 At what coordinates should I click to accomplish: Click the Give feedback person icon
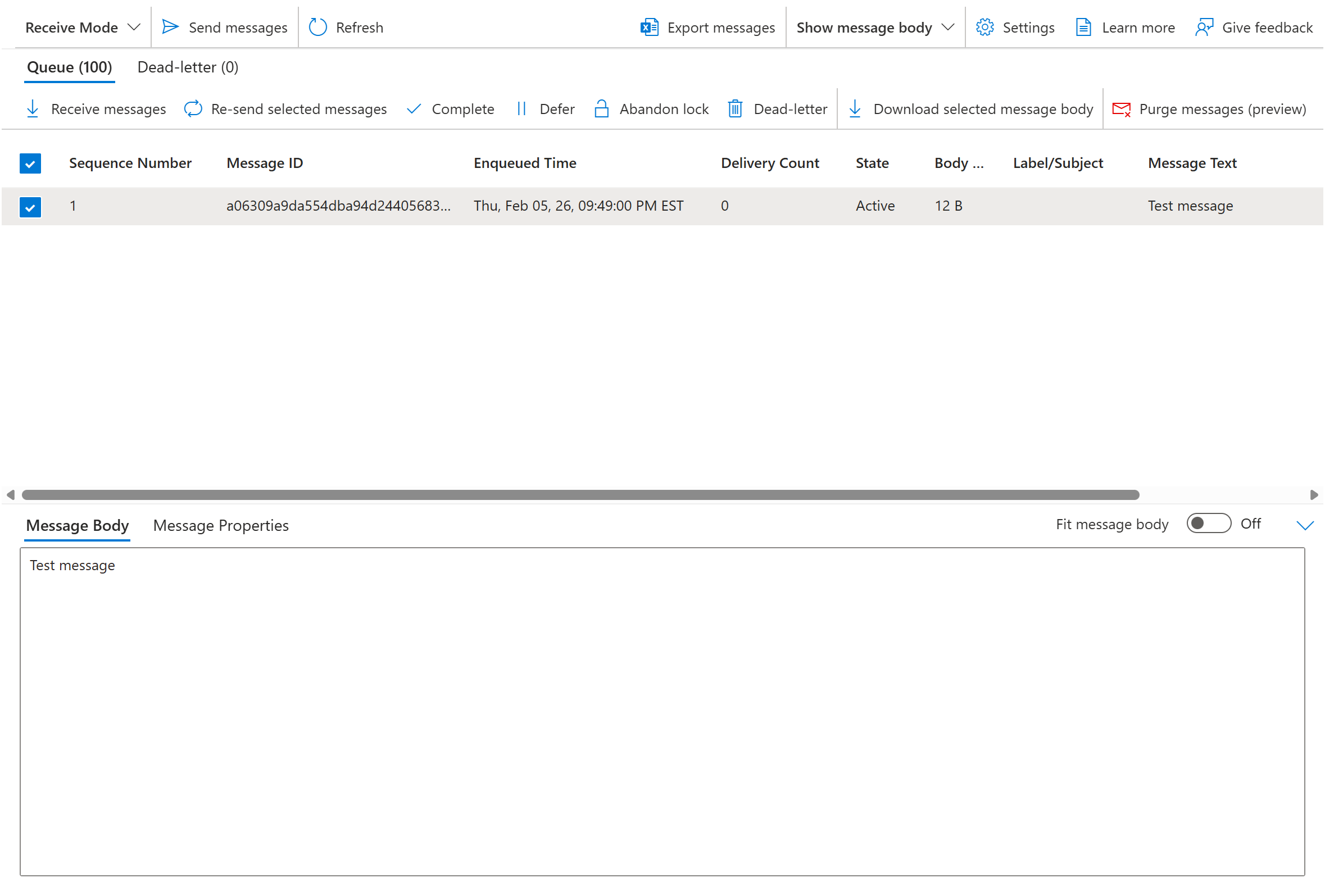pos(1205,27)
